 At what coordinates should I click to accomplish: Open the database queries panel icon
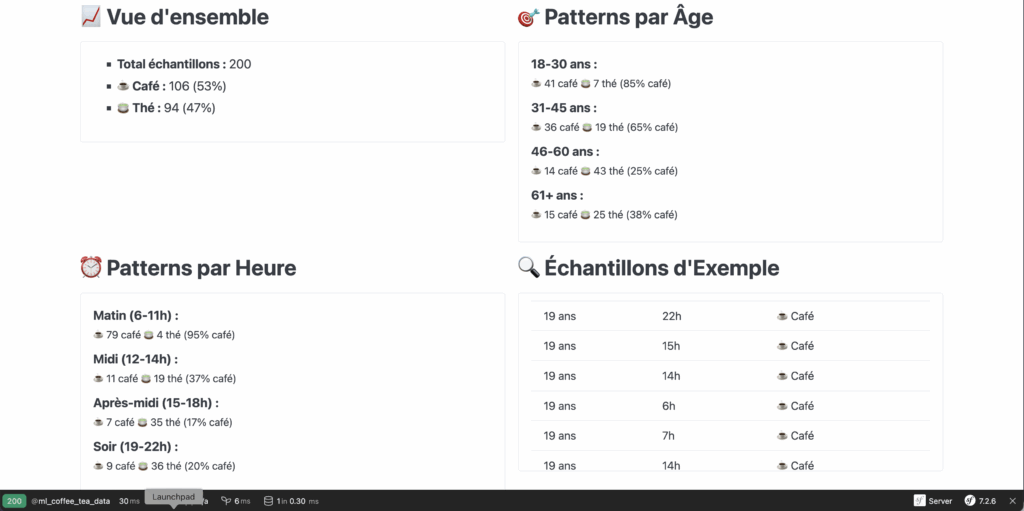pos(268,501)
